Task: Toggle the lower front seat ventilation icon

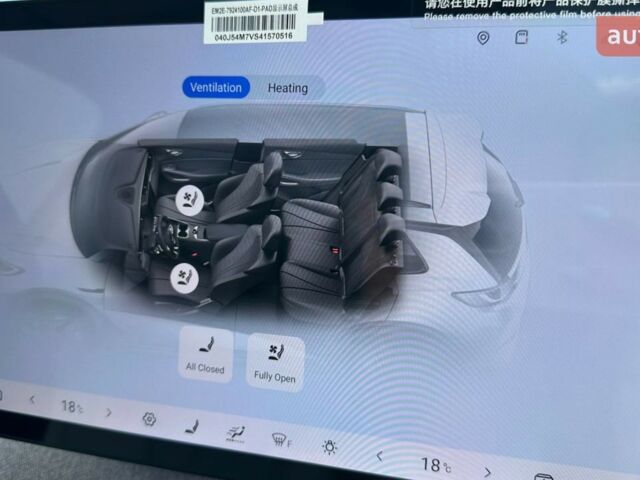Action: (x=182, y=276)
